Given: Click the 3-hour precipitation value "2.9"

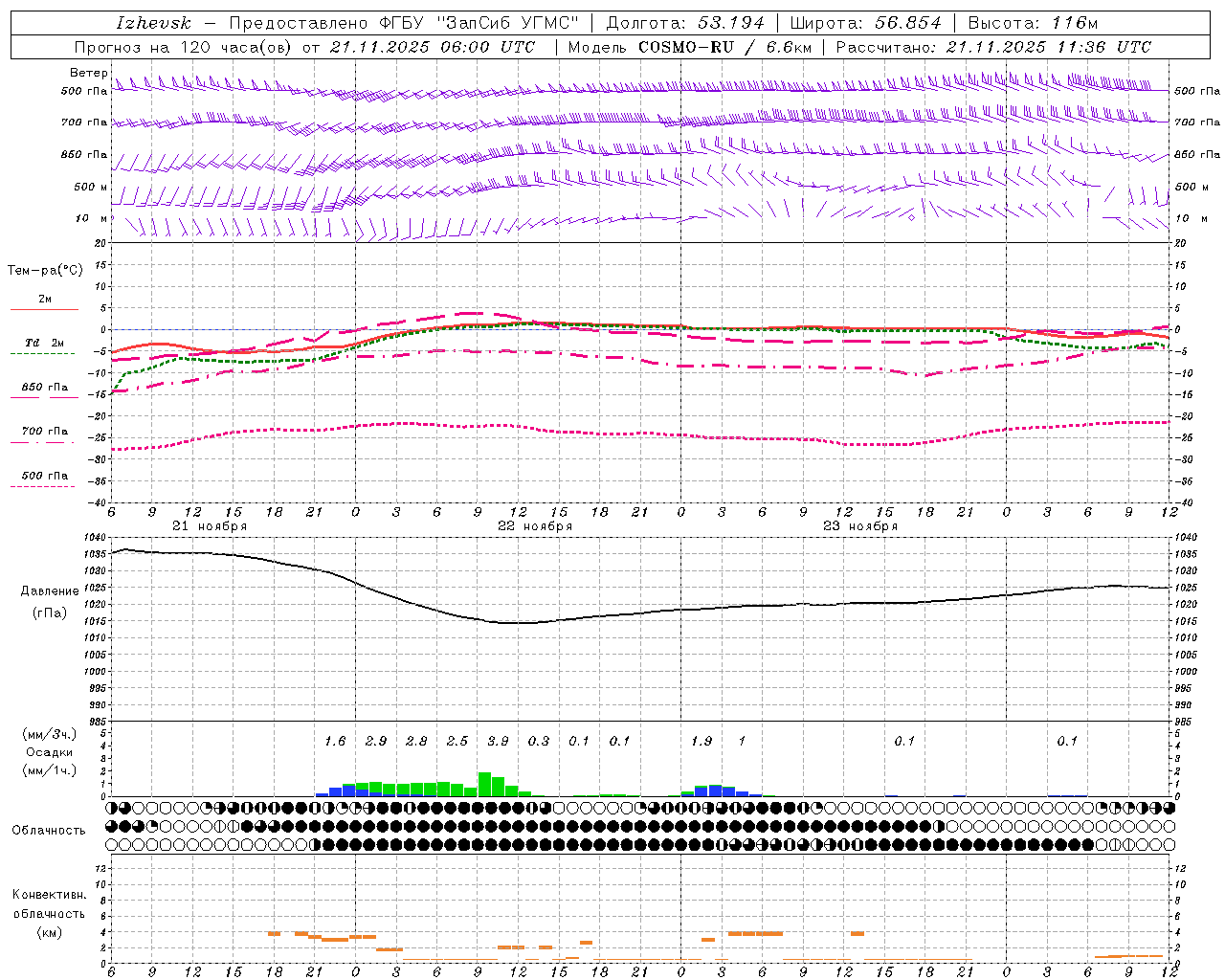Looking at the screenshot, I should click(376, 741).
